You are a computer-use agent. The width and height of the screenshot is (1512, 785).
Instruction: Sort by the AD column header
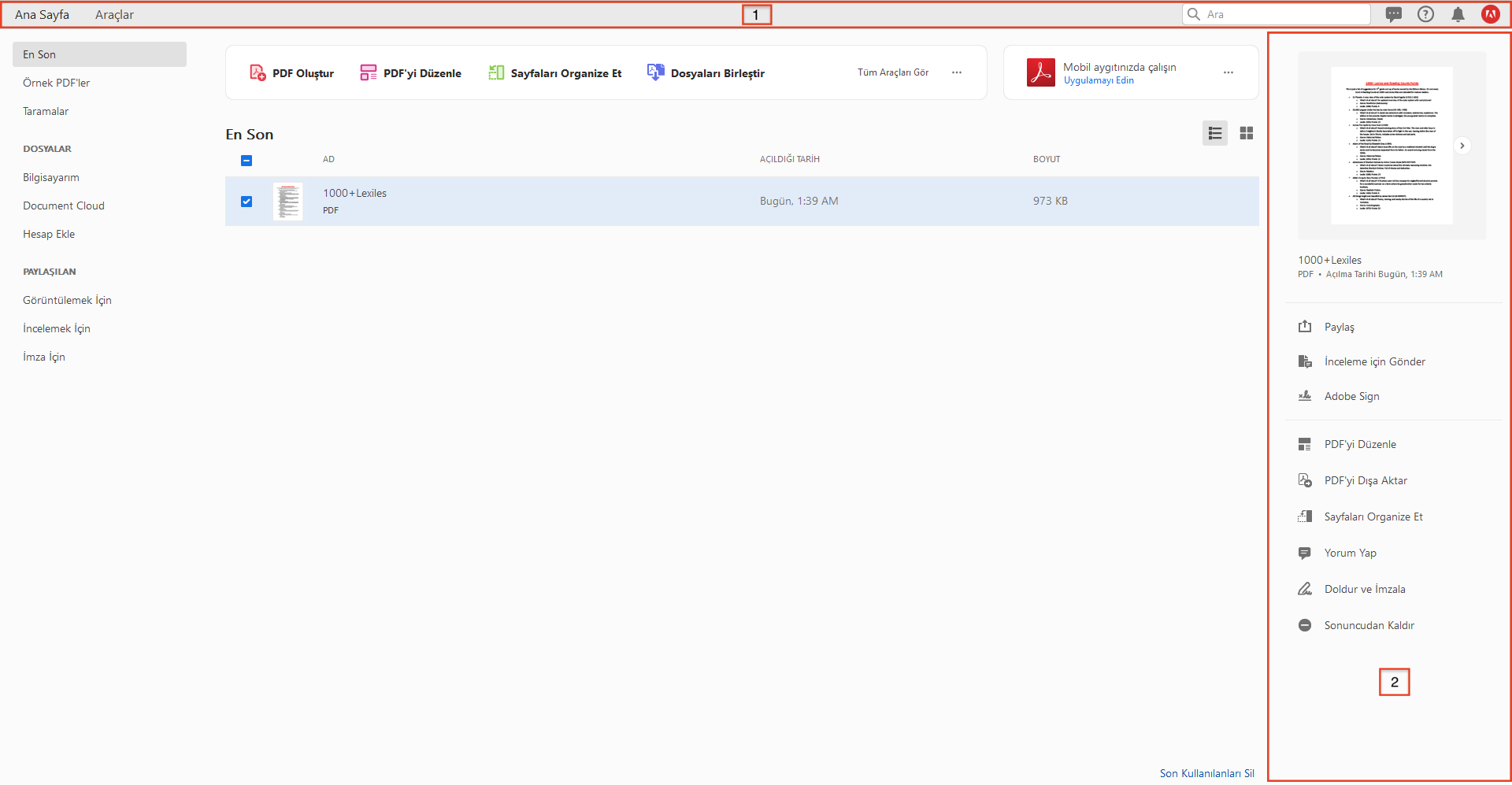pos(328,159)
